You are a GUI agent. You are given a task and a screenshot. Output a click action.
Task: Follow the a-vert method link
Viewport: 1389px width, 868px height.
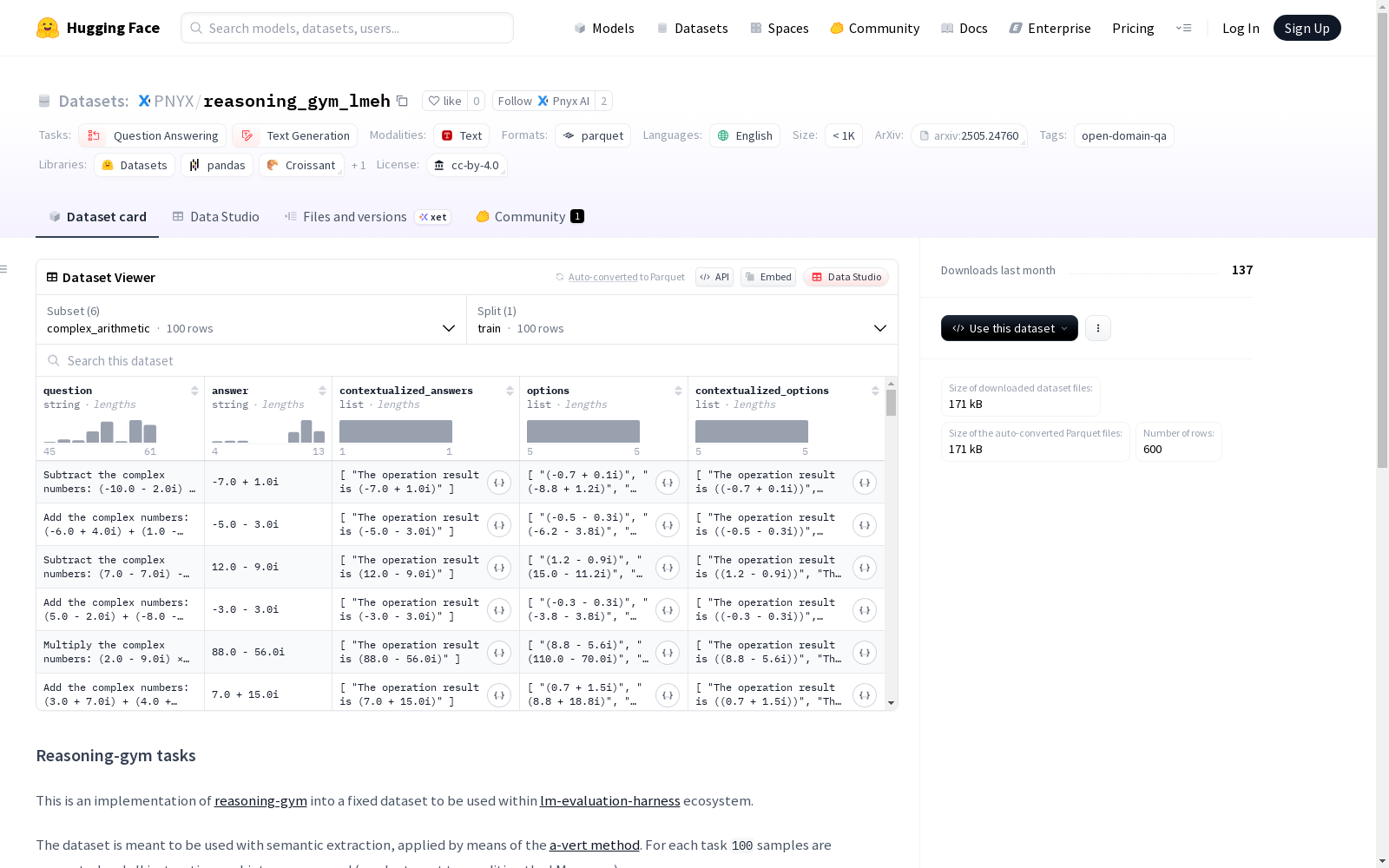pos(595,845)
